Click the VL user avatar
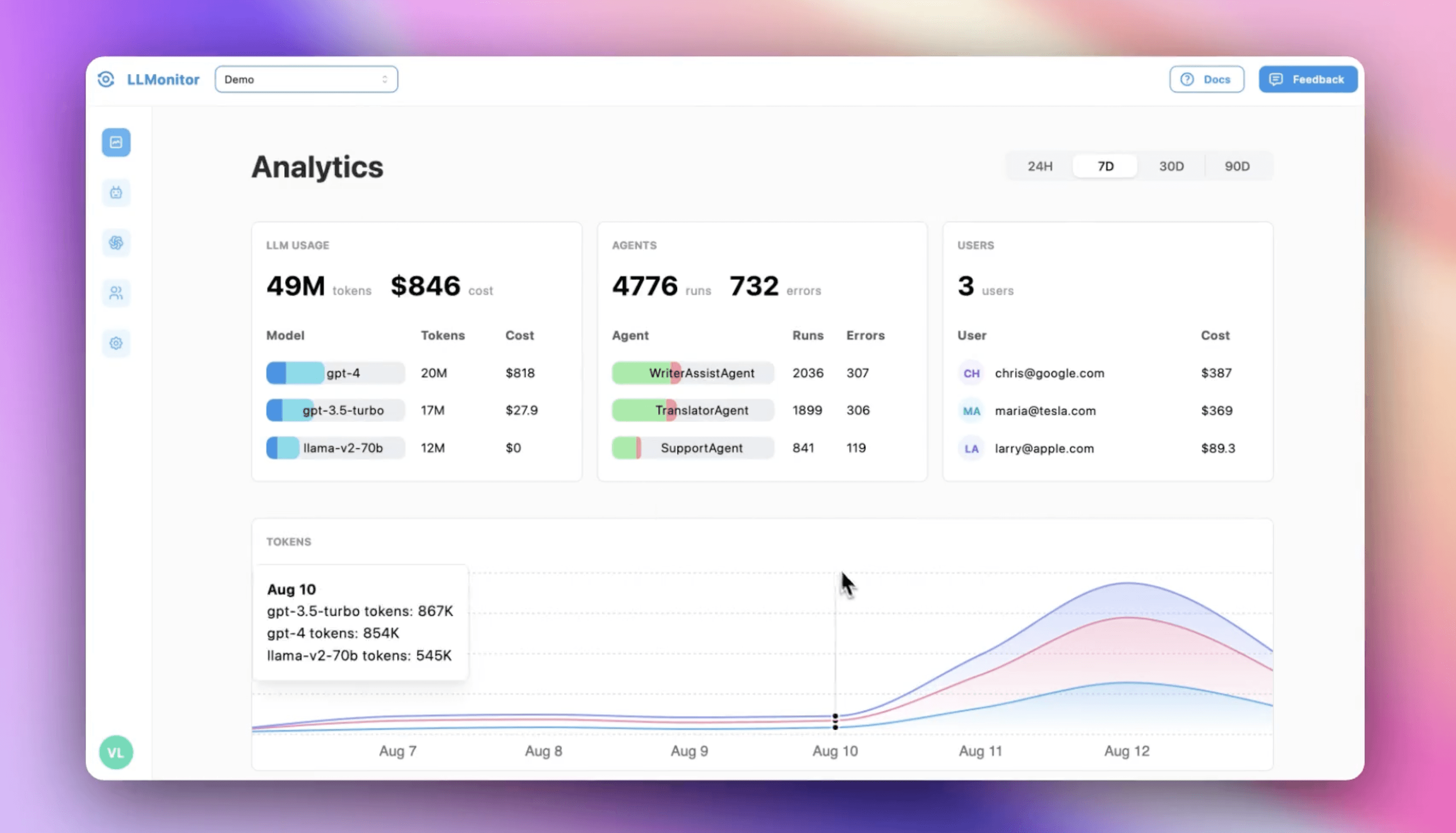Viewport: 1456px width, 833px height. [116, 752]
